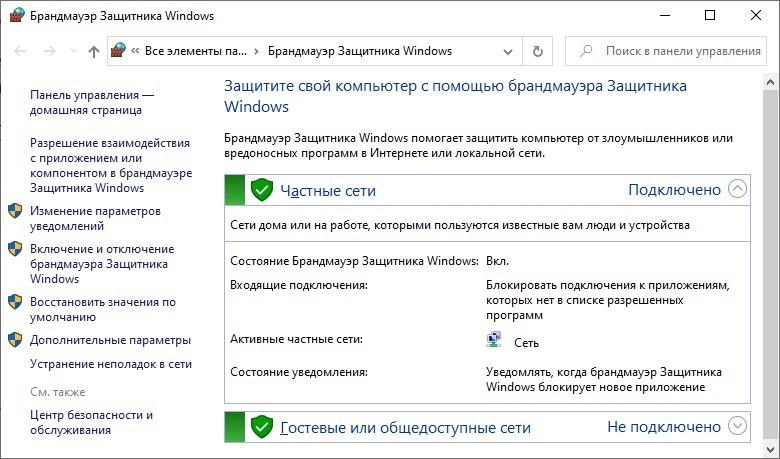This screenshot has height=459, width=780.
Task: Open 'Изменение параметров уведомлений' link
Action: click(95, 218)
